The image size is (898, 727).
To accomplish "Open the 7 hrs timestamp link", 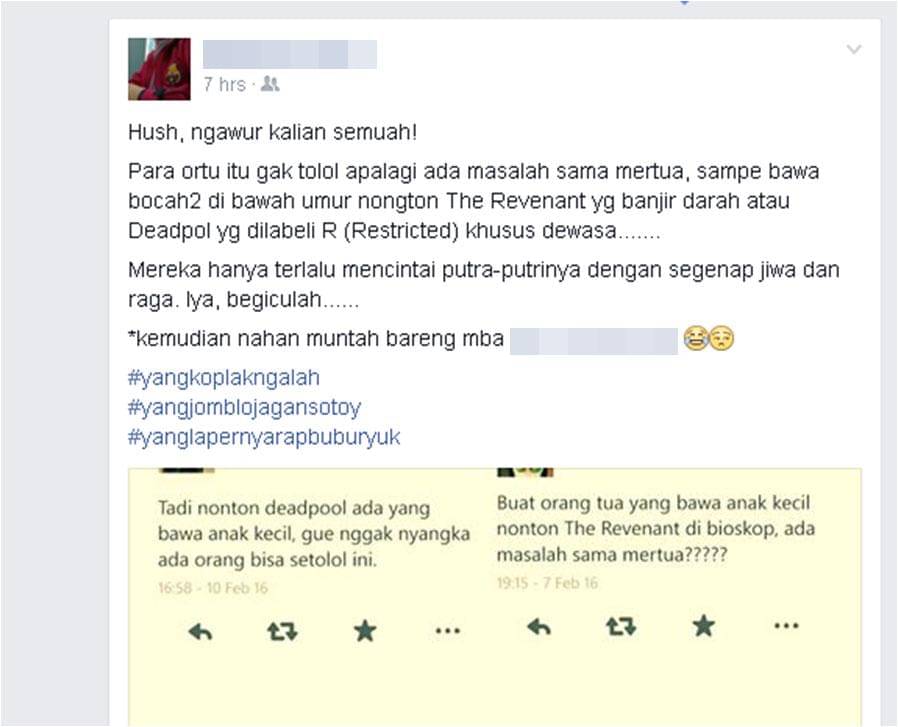I will click(x=224, y=85).
